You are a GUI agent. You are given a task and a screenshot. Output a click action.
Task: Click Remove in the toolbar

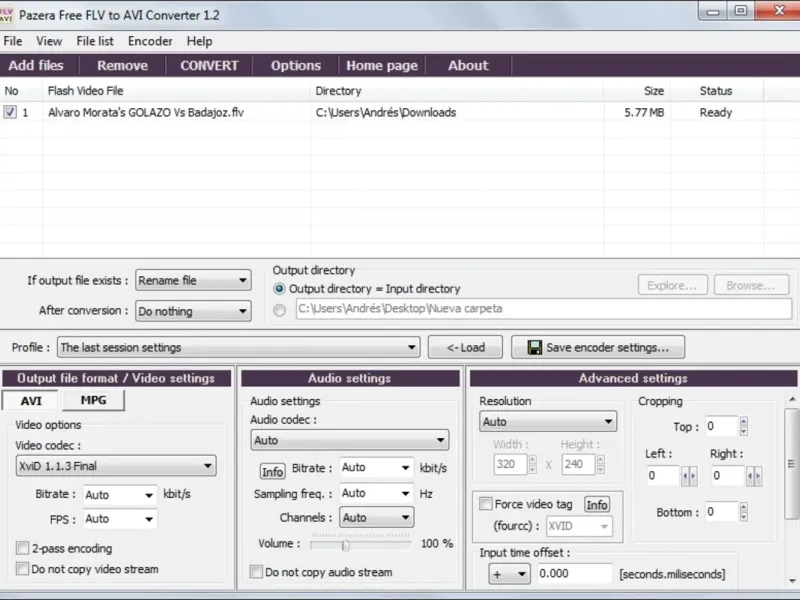[x=122, y=65]
